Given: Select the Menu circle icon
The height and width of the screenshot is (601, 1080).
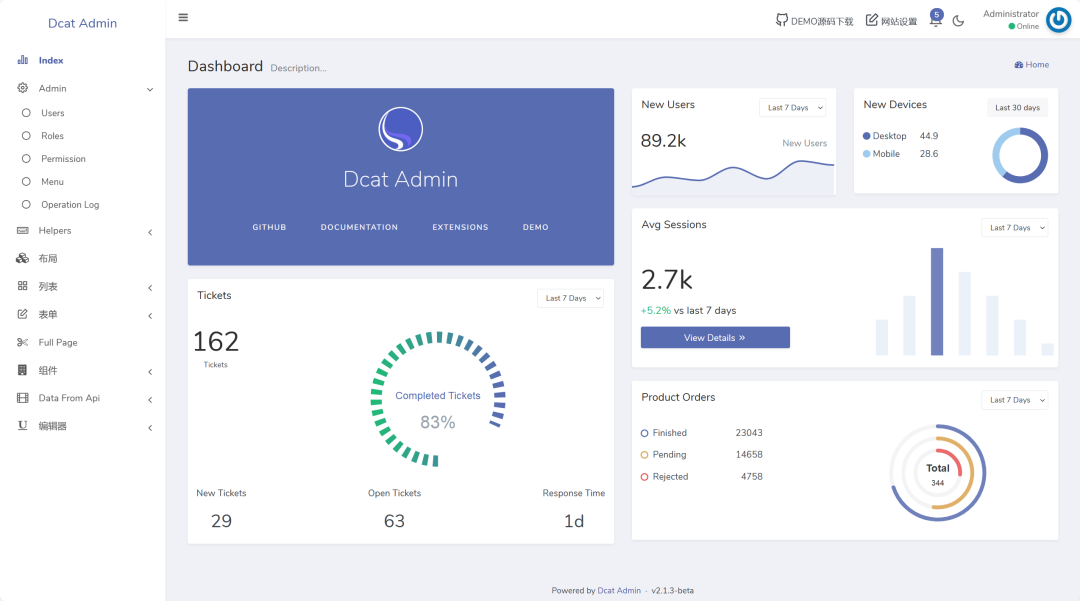Looking at the screenshot, I should click(26, 182).
